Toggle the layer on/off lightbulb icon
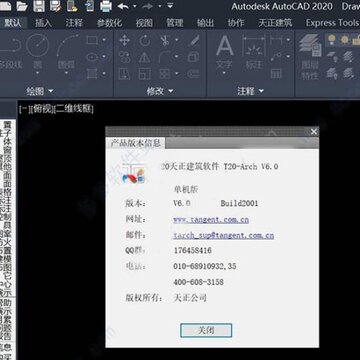The height and width of the screenshot is (360, 360). pyautogui.click(x=332, y=40)
